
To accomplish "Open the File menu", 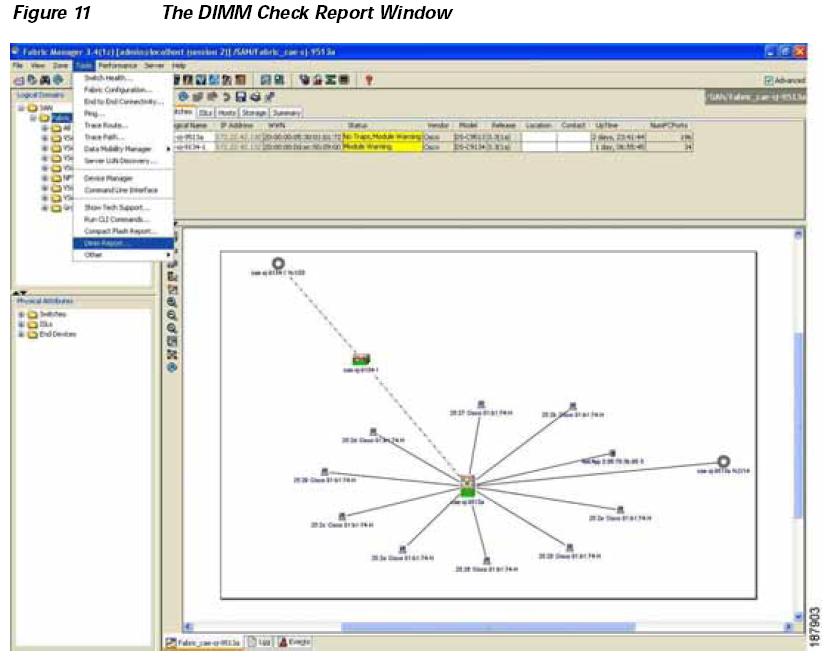I will tap(18, 65).
